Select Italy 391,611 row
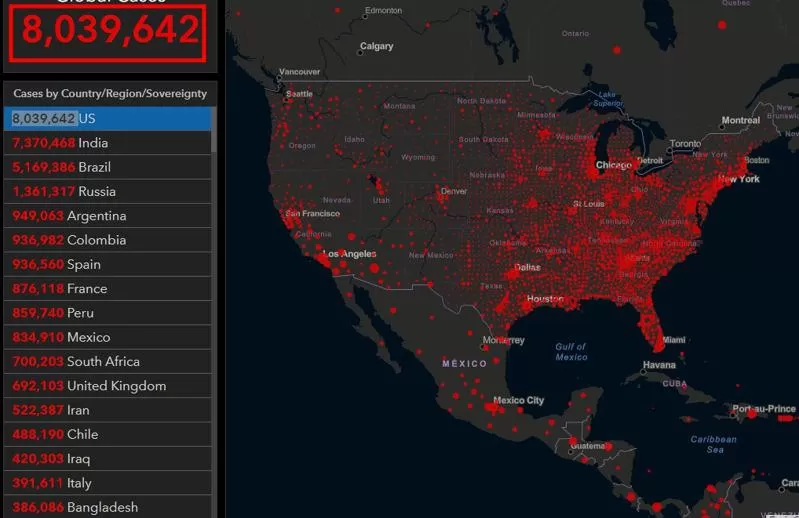This screenshot has width=799, height=518. tap(108, 483)
